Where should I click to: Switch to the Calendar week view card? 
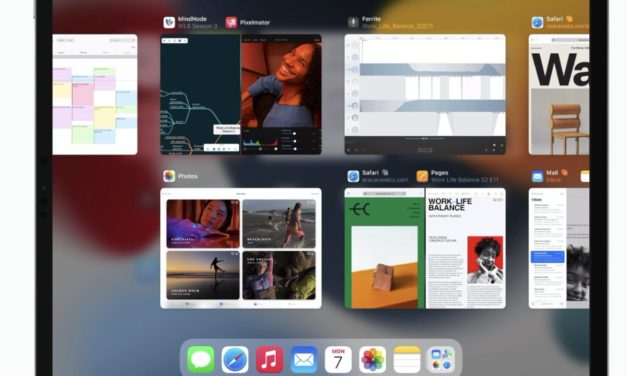(x=95, y=94)
